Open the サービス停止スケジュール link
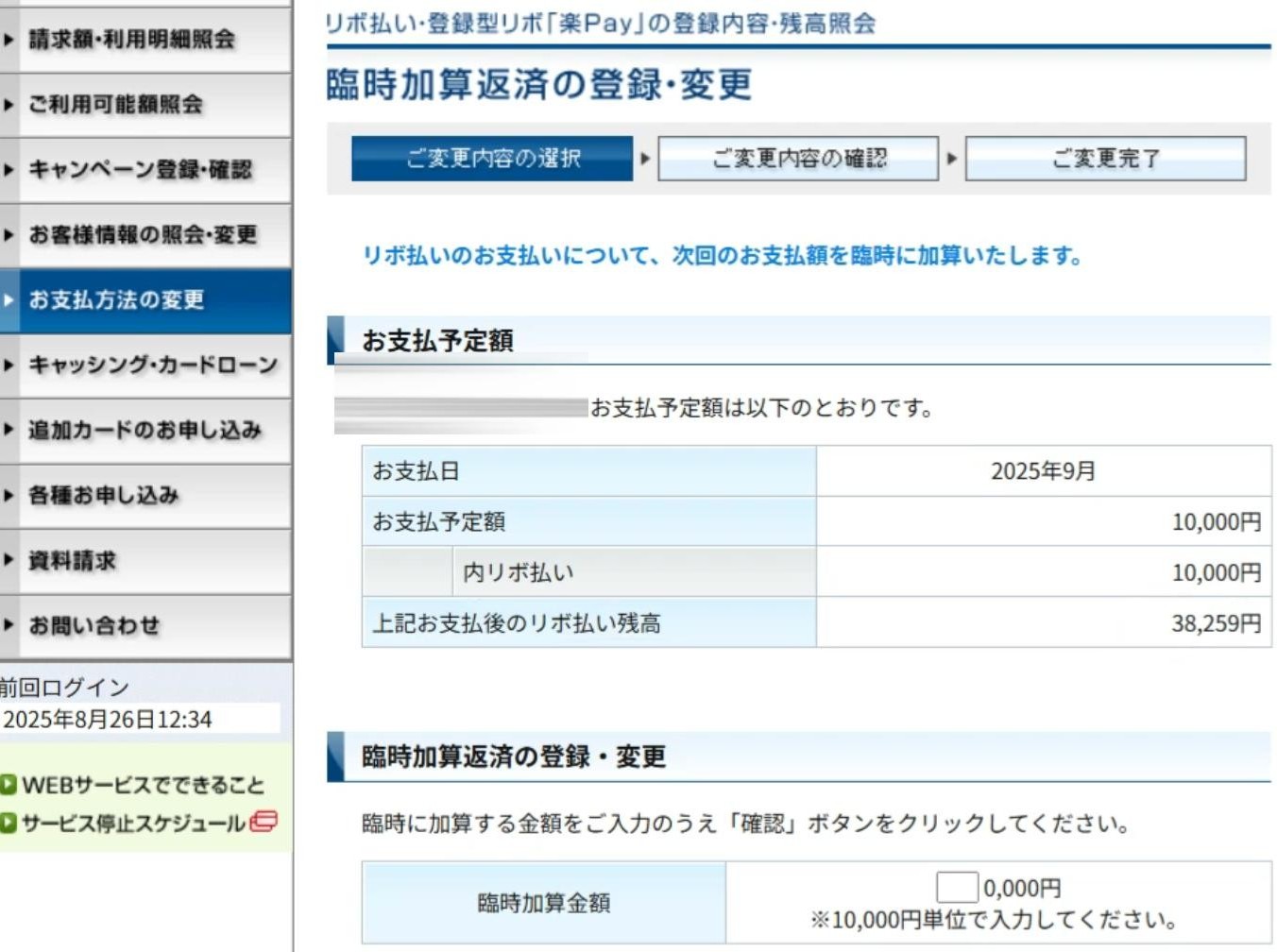Image resolution: width=1277 pixels, height=952 pixels. [x=133, y=824]
